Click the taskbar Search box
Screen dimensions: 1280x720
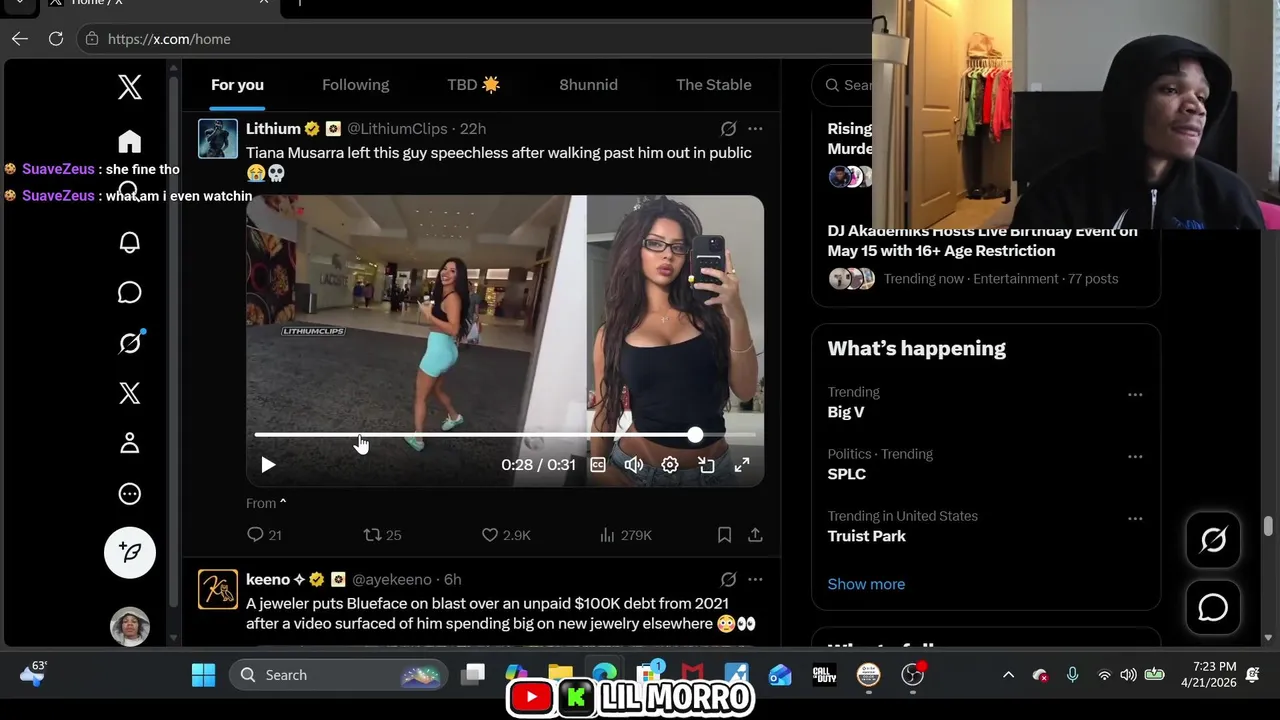coord(337,675)
